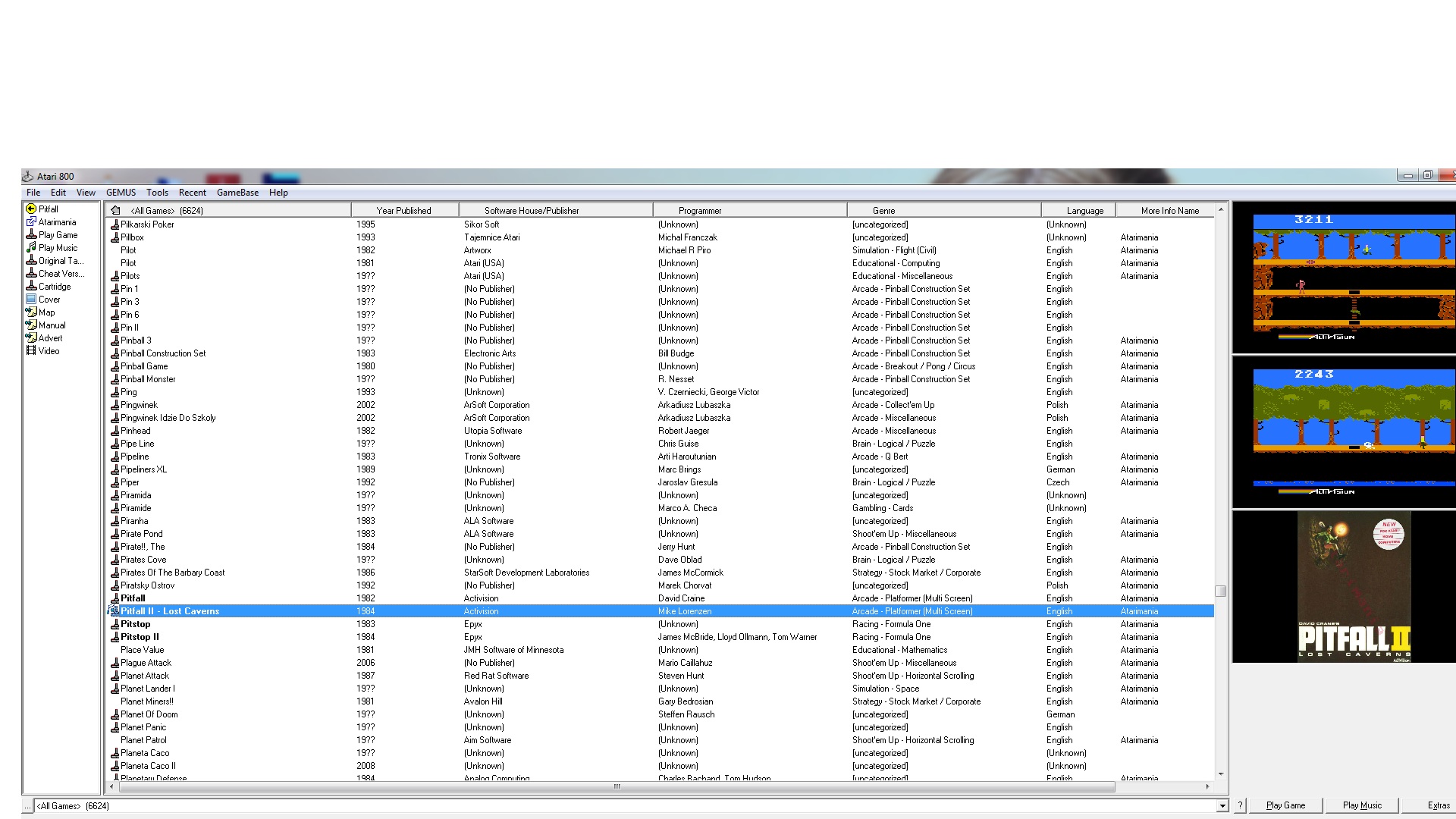The width and height of the screenshot is (1456, 819).
Task: Click the vertical scrollbar thumb
Action: 1221,591
